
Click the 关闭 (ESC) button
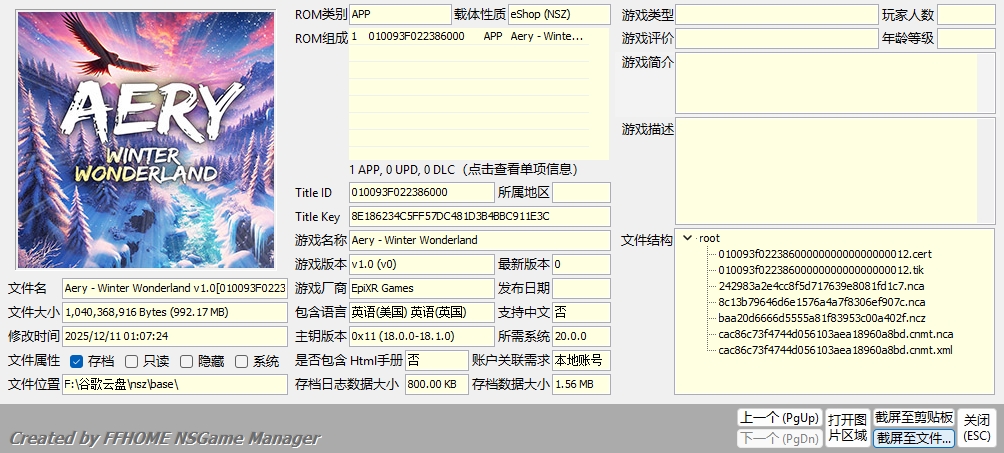[x=977, y=427]
